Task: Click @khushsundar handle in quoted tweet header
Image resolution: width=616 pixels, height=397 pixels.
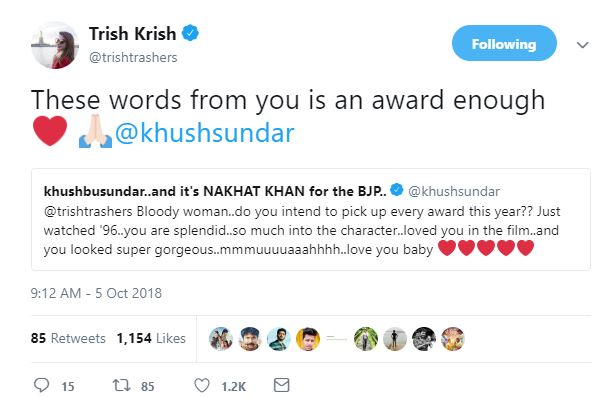Action: [454, 191]
